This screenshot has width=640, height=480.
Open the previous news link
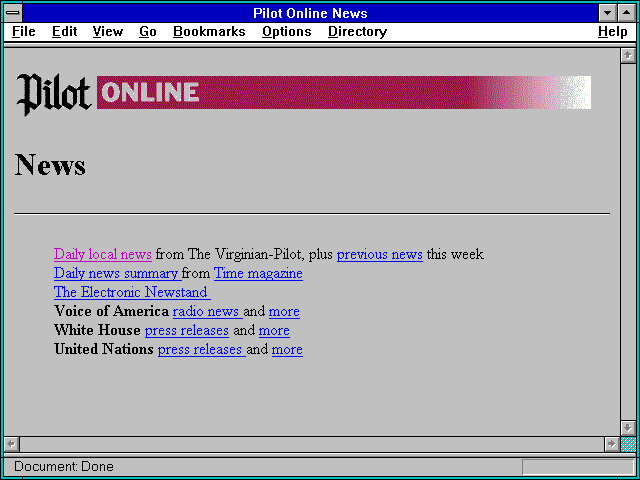380,254
